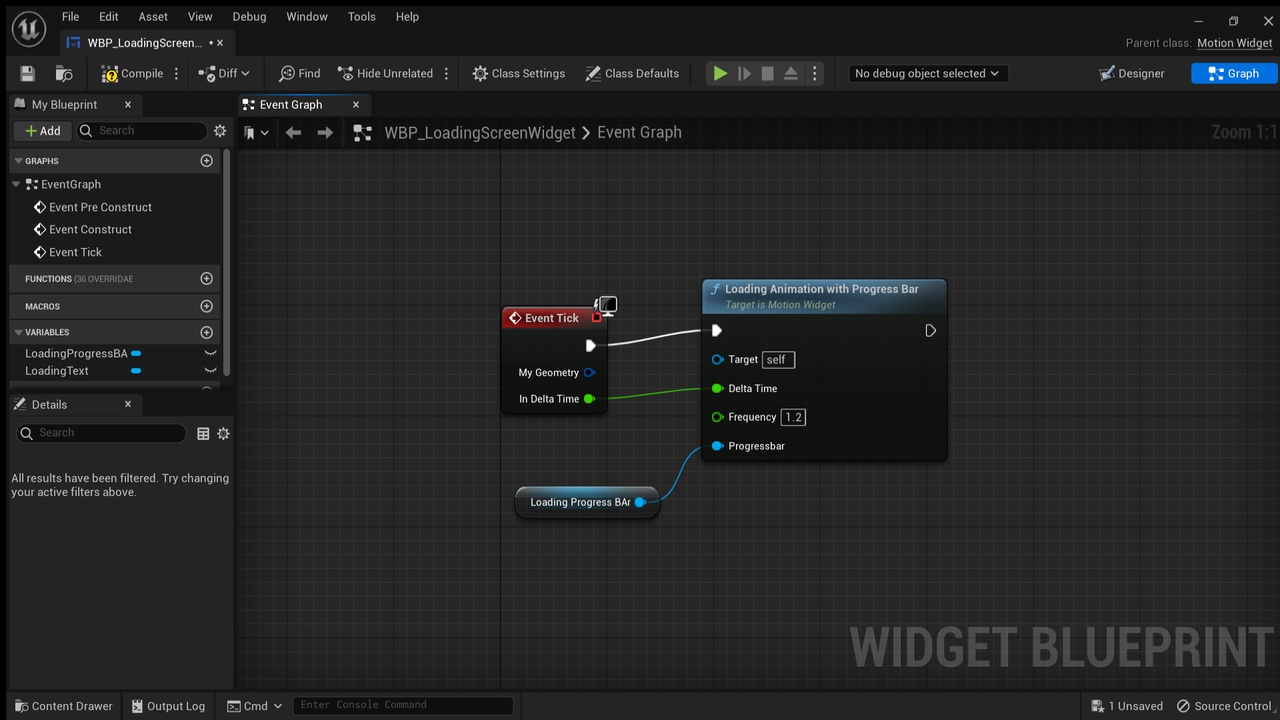The height and width of the screenshot is (720, 1280).
Task: Collapse the VARIABLES section
Action: [x=18, y=332]
